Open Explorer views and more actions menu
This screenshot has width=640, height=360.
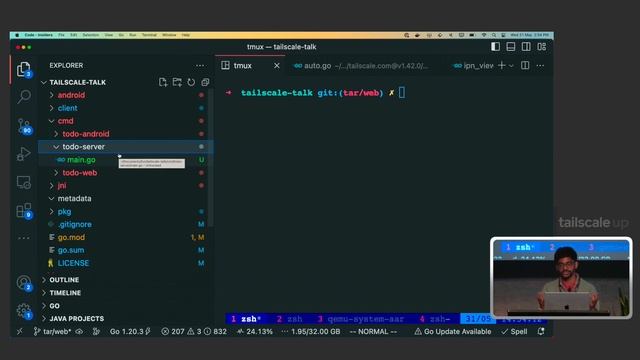(200, 65)
